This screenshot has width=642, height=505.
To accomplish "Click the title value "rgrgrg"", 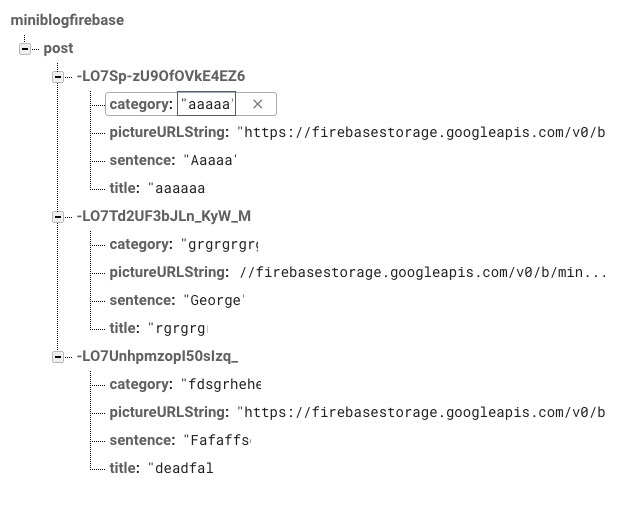I will [x=177, y=328].
